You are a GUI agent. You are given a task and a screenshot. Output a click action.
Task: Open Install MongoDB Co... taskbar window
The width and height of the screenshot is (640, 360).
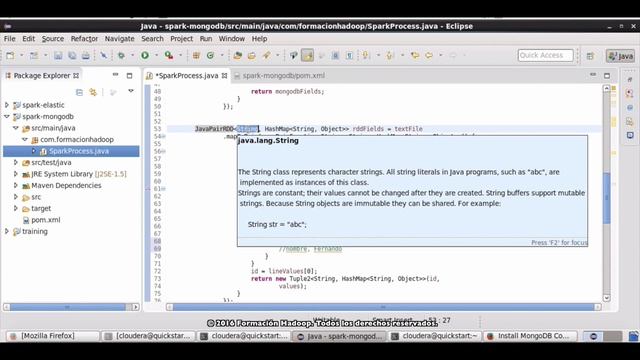pyautogui.click(x=530, y=336)
